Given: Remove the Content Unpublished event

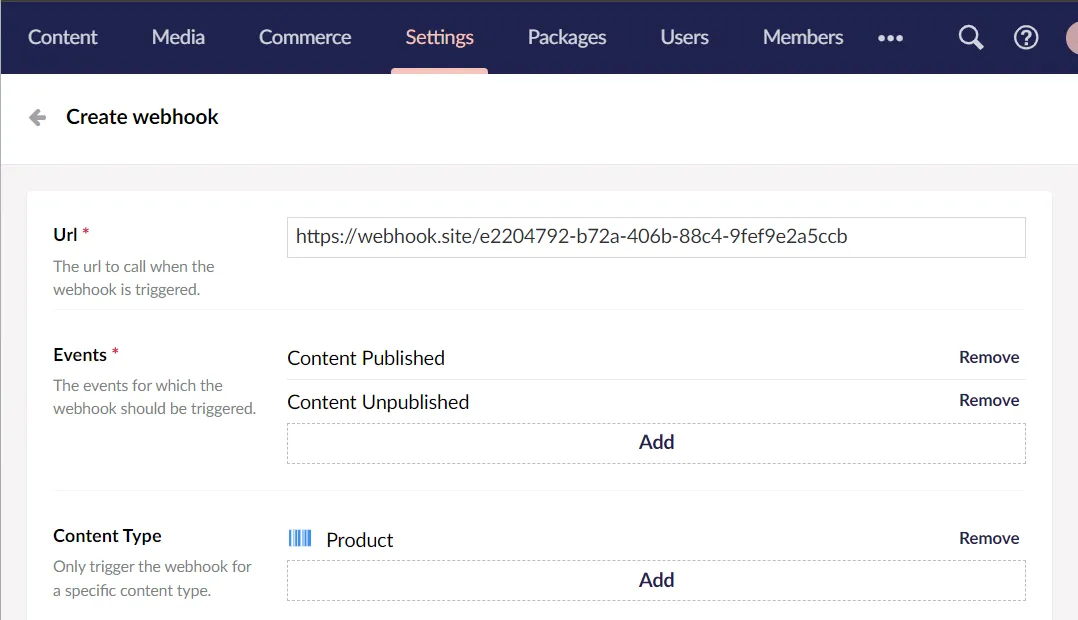Looking at the screenshot, I should [989, 401].
